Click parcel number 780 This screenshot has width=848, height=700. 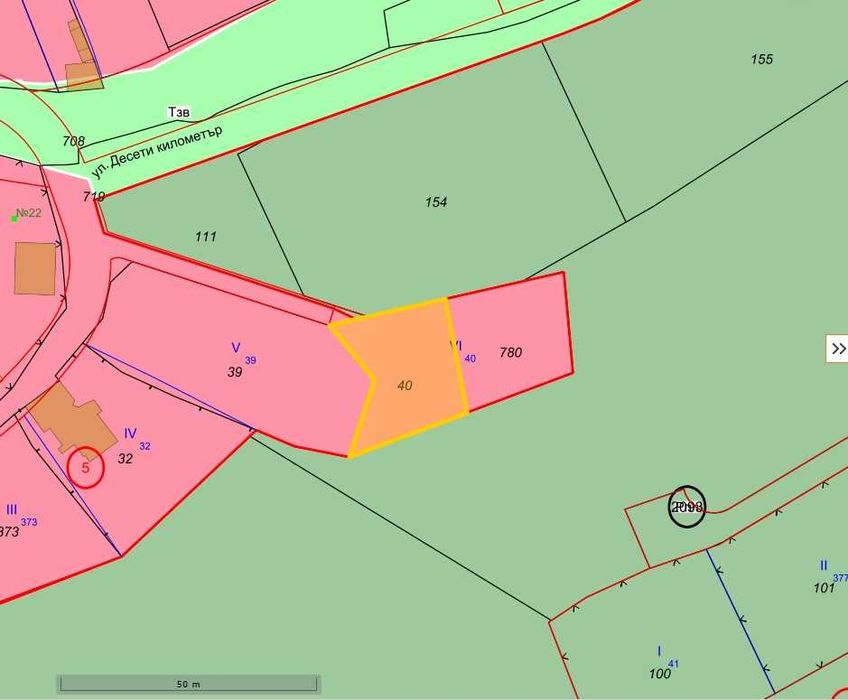pyautogui.click(x=511, y=353)
